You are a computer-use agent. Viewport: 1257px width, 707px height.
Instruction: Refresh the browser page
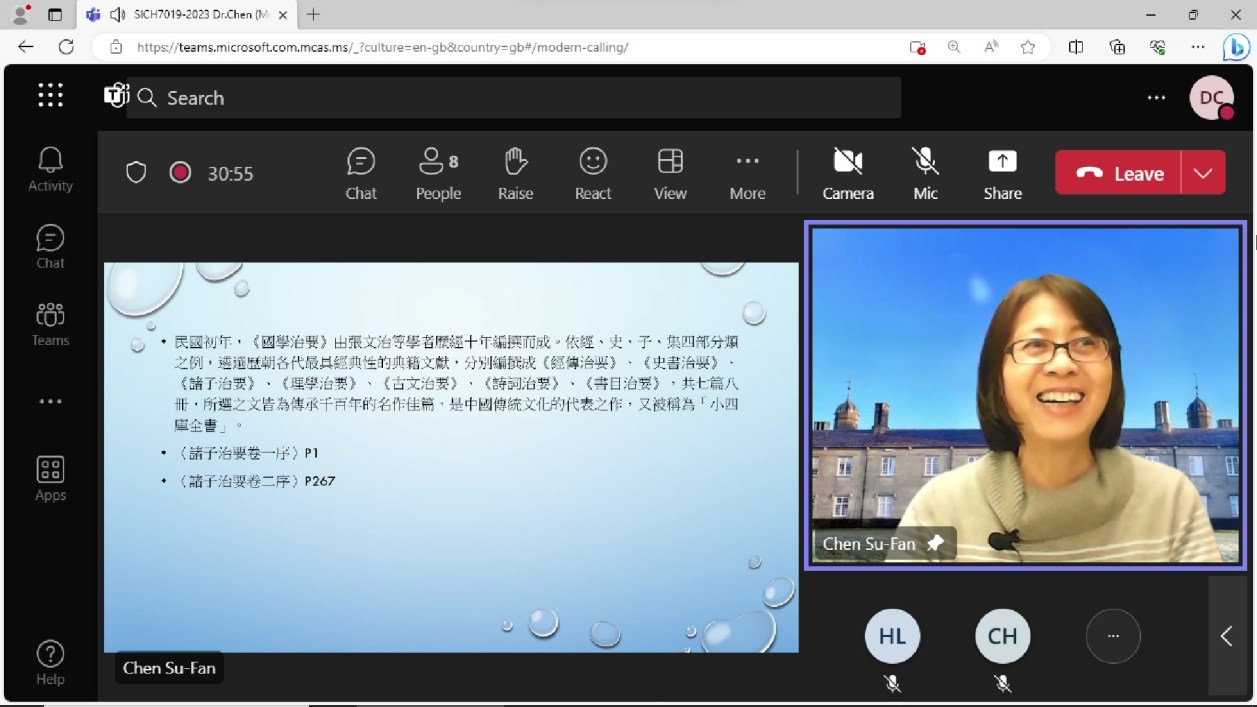coord(66,47)
